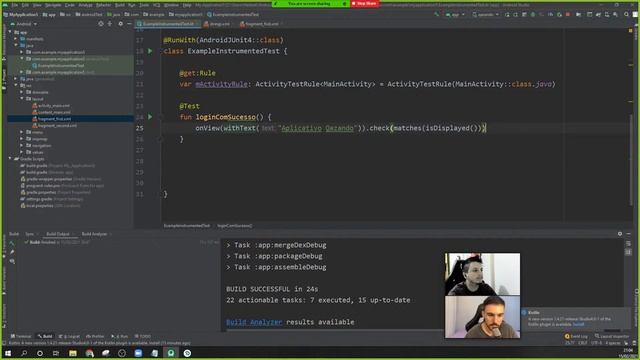Run loginComSucesso test from gutter icon
640x360 pixels.
click(150, 117)
